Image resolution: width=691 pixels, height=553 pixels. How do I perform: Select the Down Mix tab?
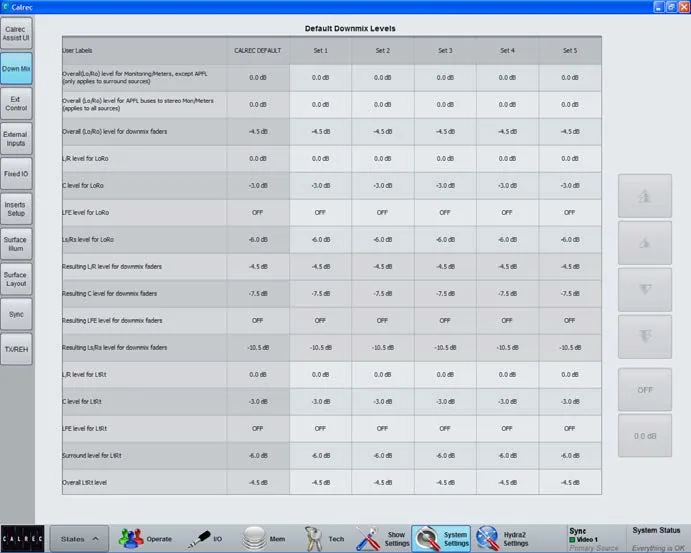[16, 69]
